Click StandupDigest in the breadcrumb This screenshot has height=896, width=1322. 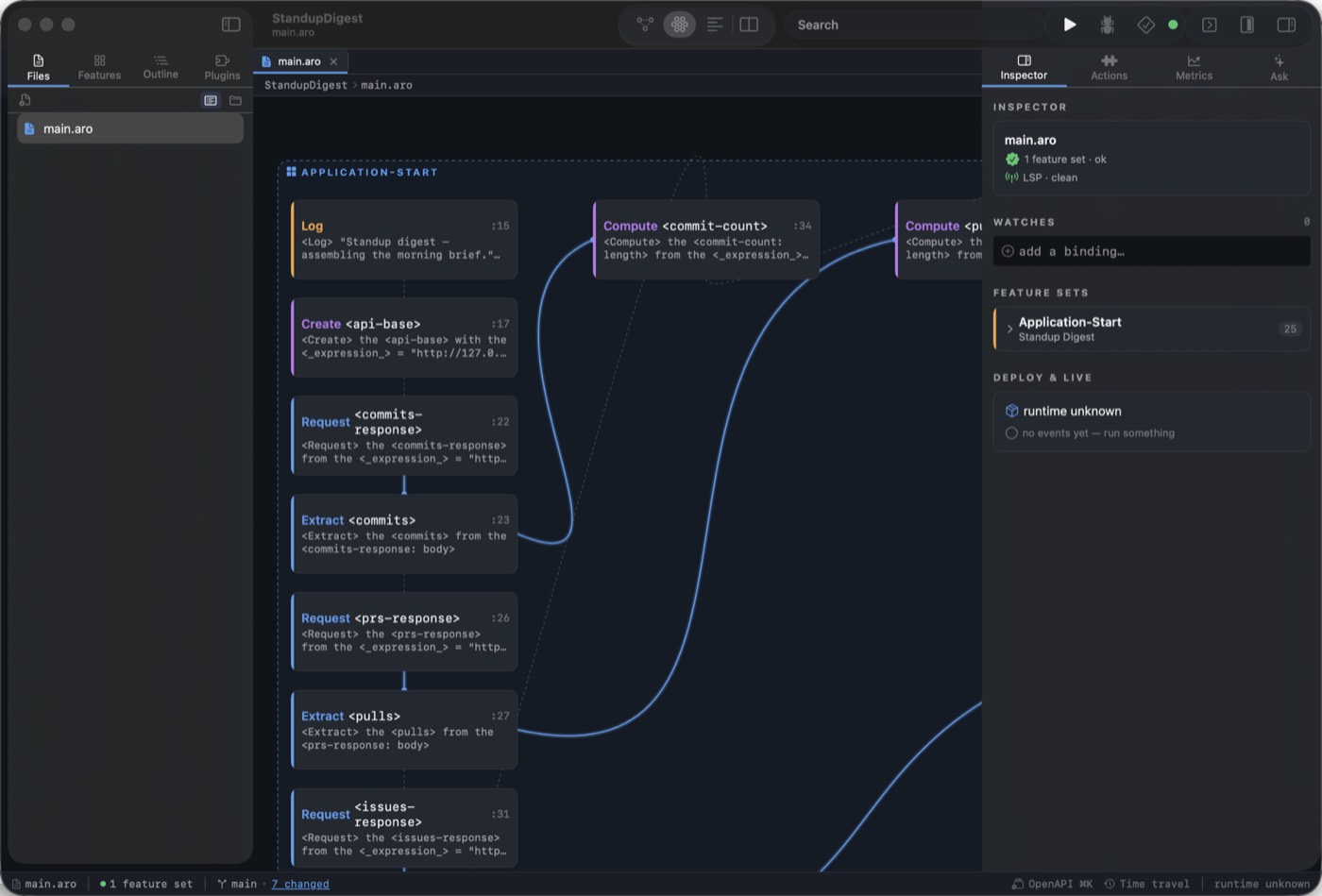coord(305,85)
